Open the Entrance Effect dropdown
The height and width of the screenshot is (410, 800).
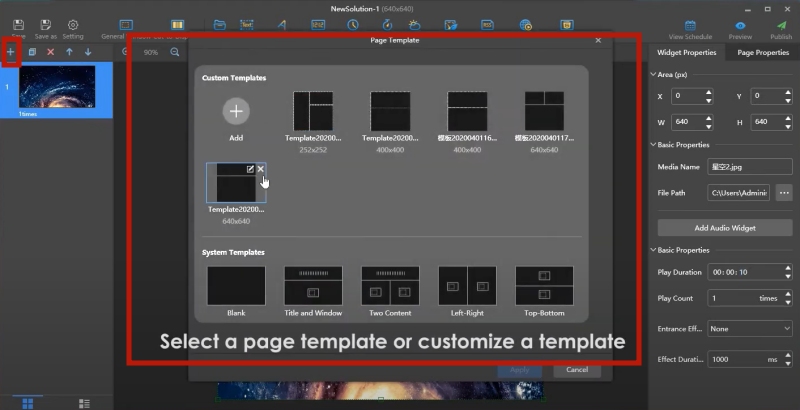(x=749, y=328)
